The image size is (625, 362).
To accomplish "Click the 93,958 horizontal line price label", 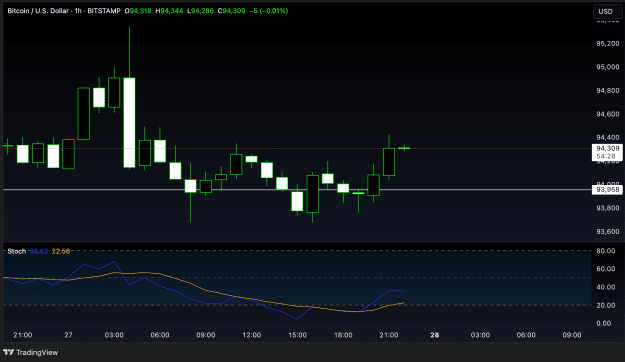I will (607, 190).
